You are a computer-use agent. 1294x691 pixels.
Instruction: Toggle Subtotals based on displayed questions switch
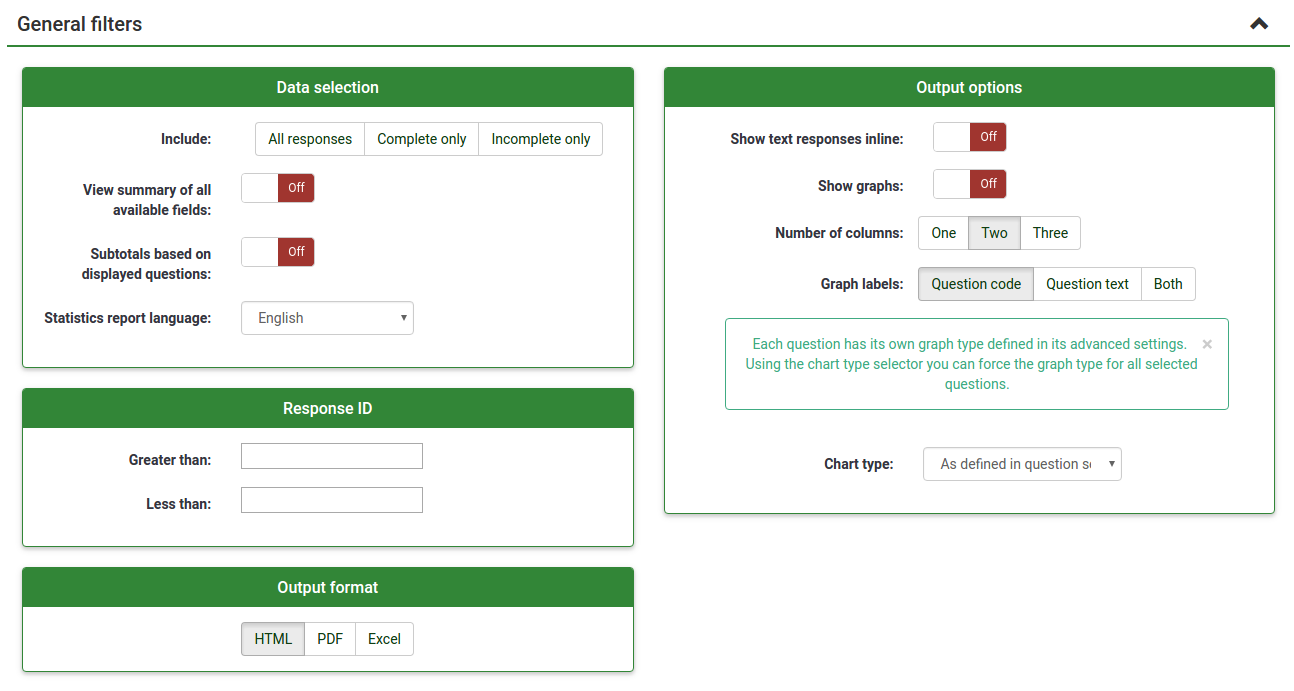pyautogui.click(x=278, y=252)
